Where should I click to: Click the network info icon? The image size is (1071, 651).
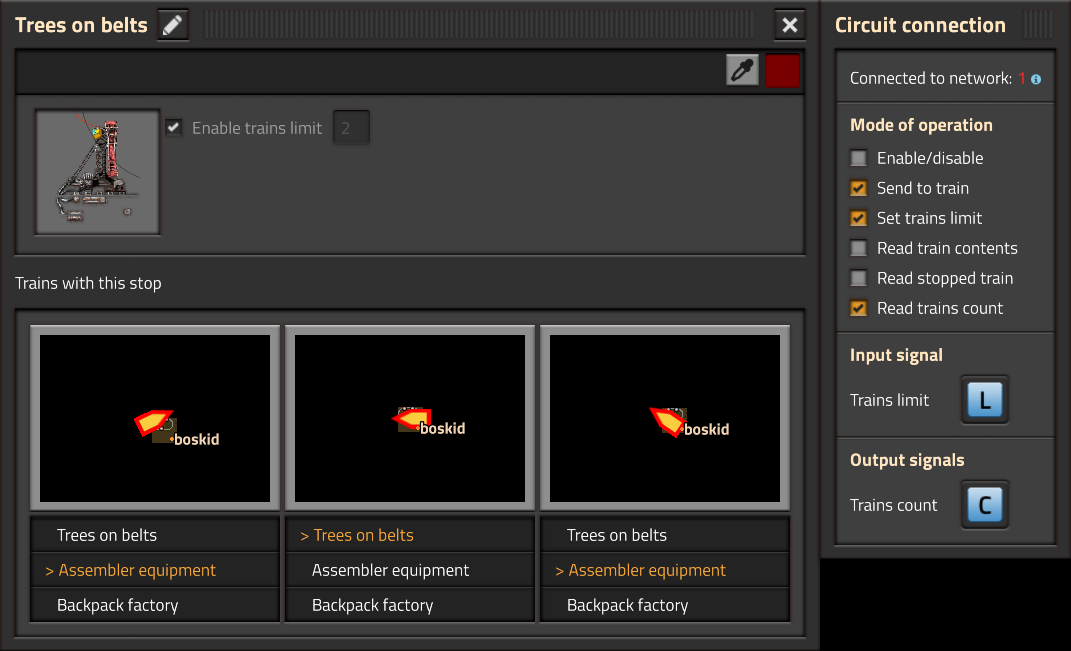pos(1036,79)
